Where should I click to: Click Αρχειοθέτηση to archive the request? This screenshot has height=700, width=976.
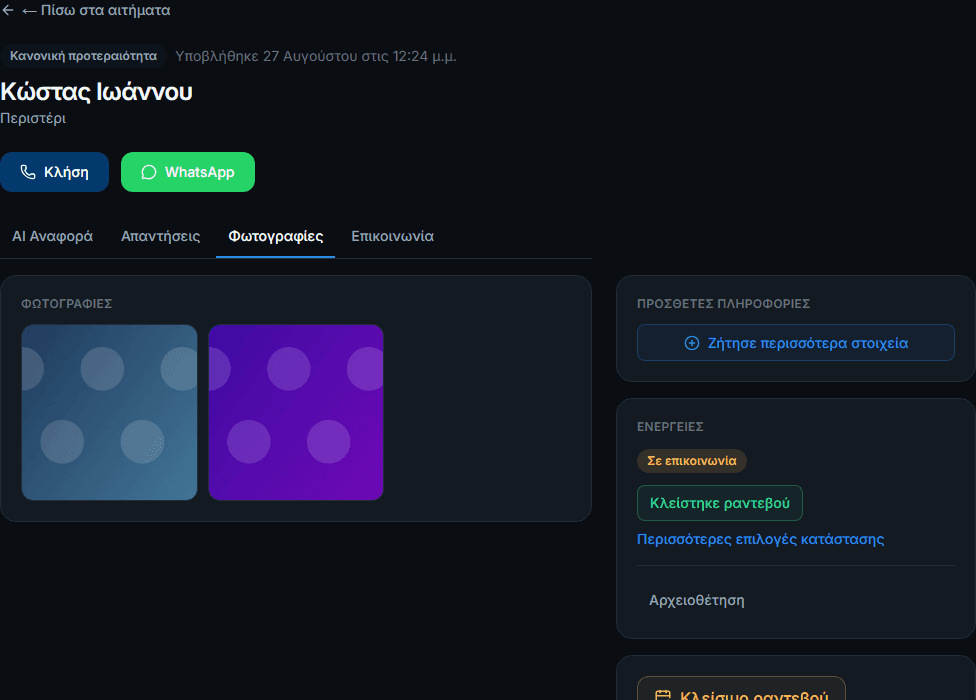[697, 600]
